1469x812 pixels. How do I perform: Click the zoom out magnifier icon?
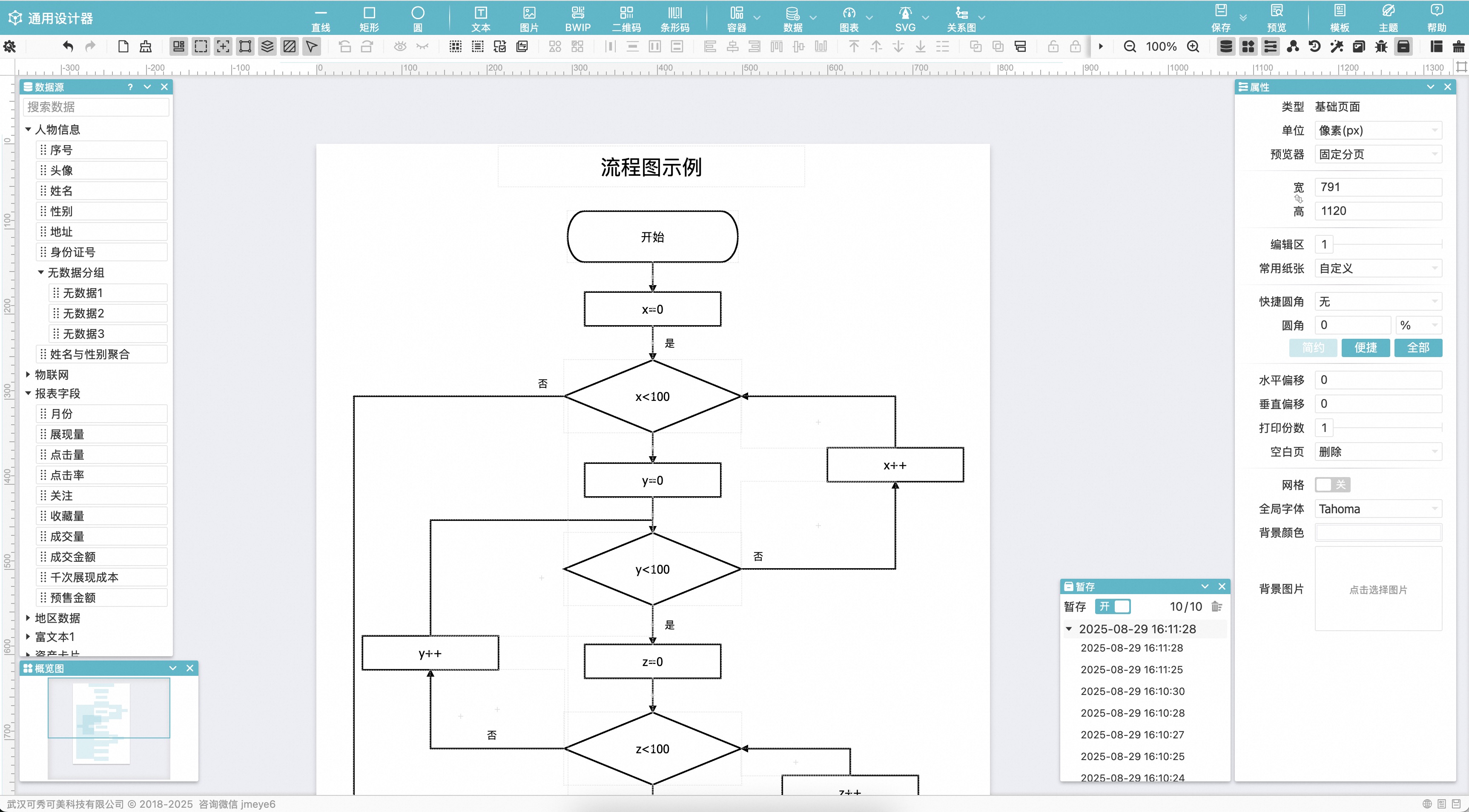click(1129, 47)
